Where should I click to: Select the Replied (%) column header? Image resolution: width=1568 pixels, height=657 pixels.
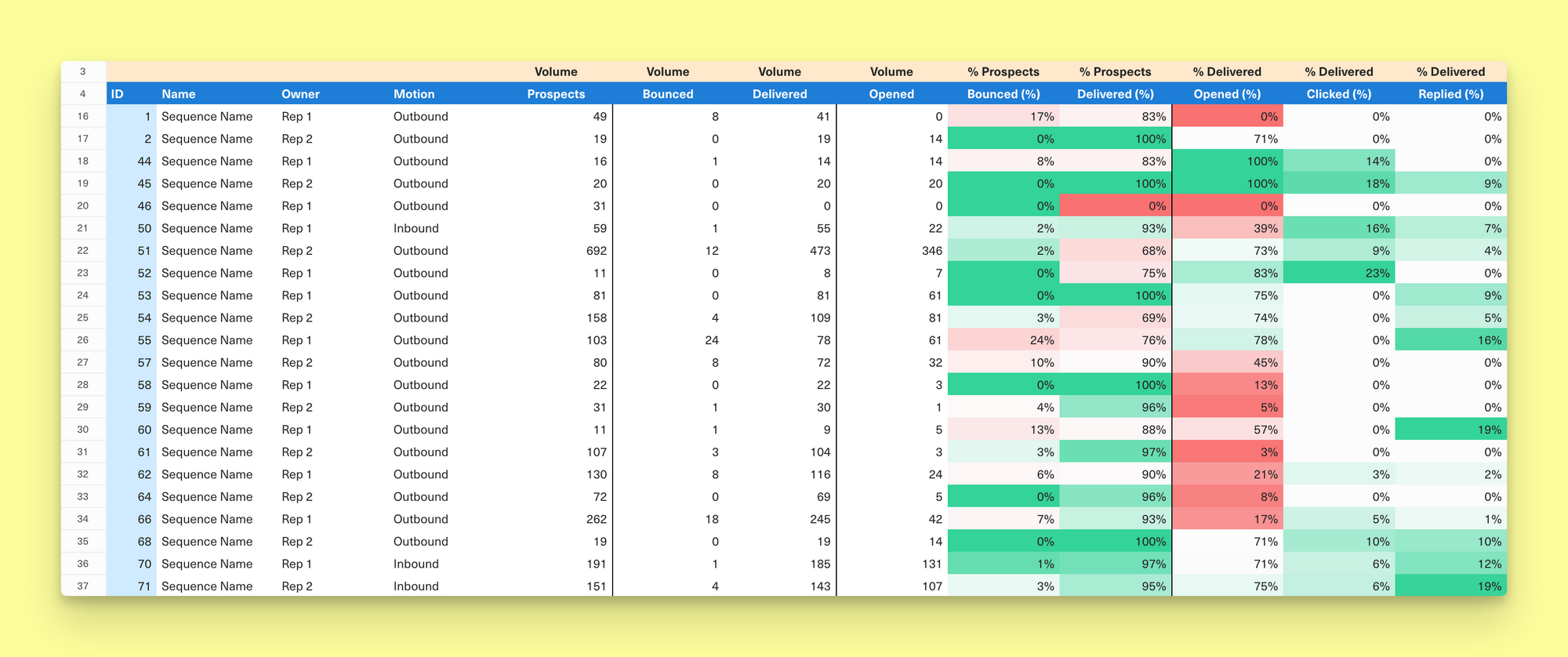[x=1450, y=94]
